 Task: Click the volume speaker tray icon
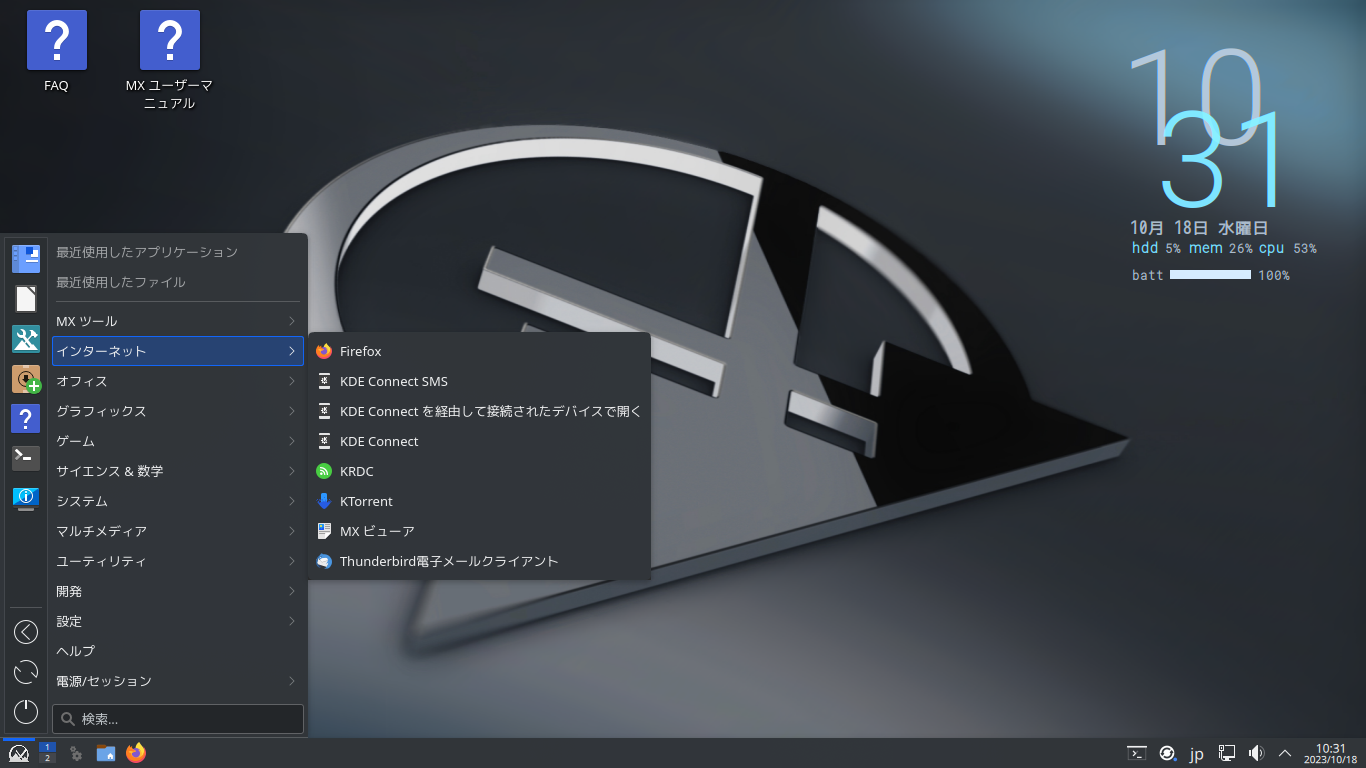coord(1257,753)
